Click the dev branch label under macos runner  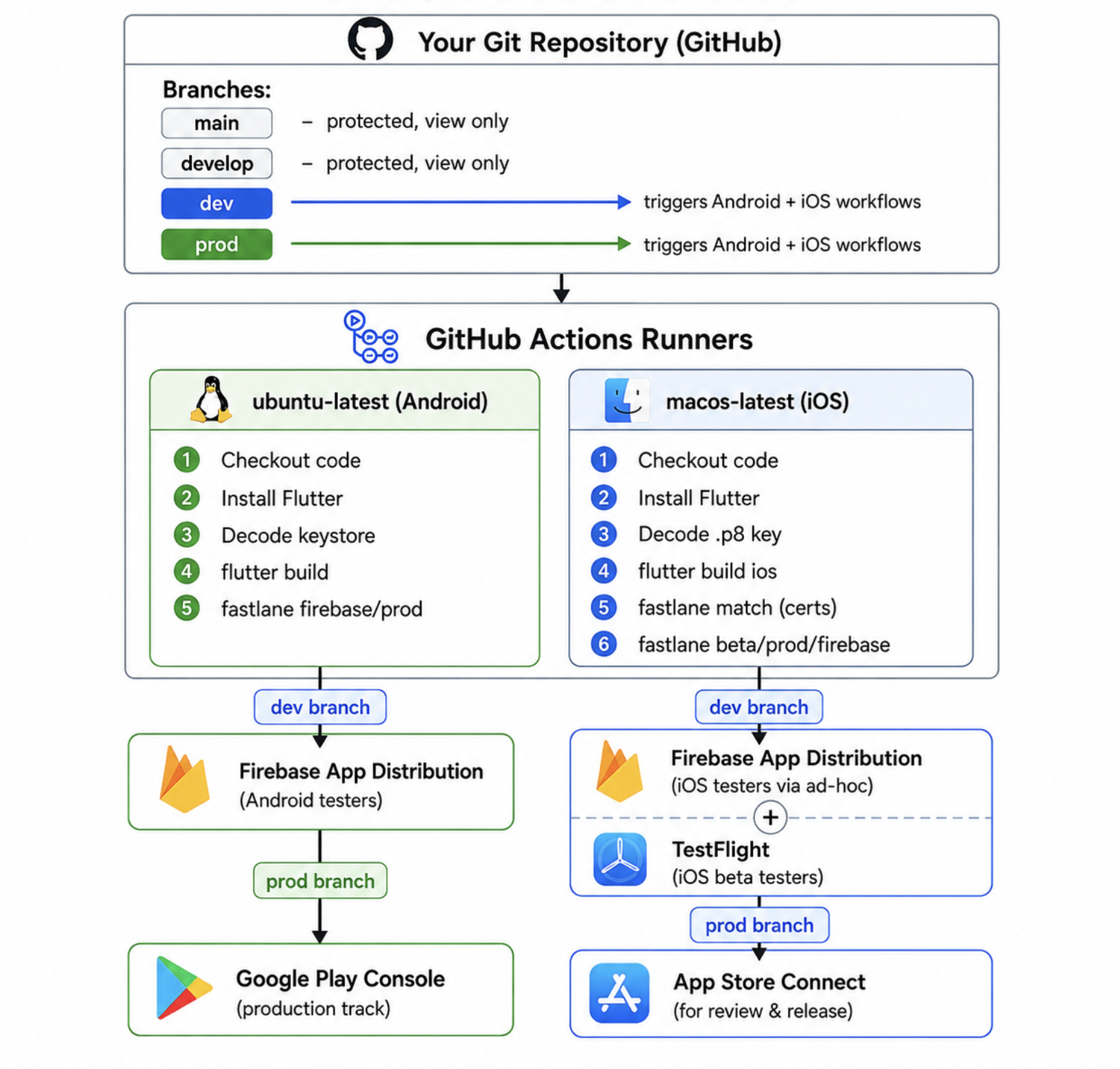pos(759,707)
